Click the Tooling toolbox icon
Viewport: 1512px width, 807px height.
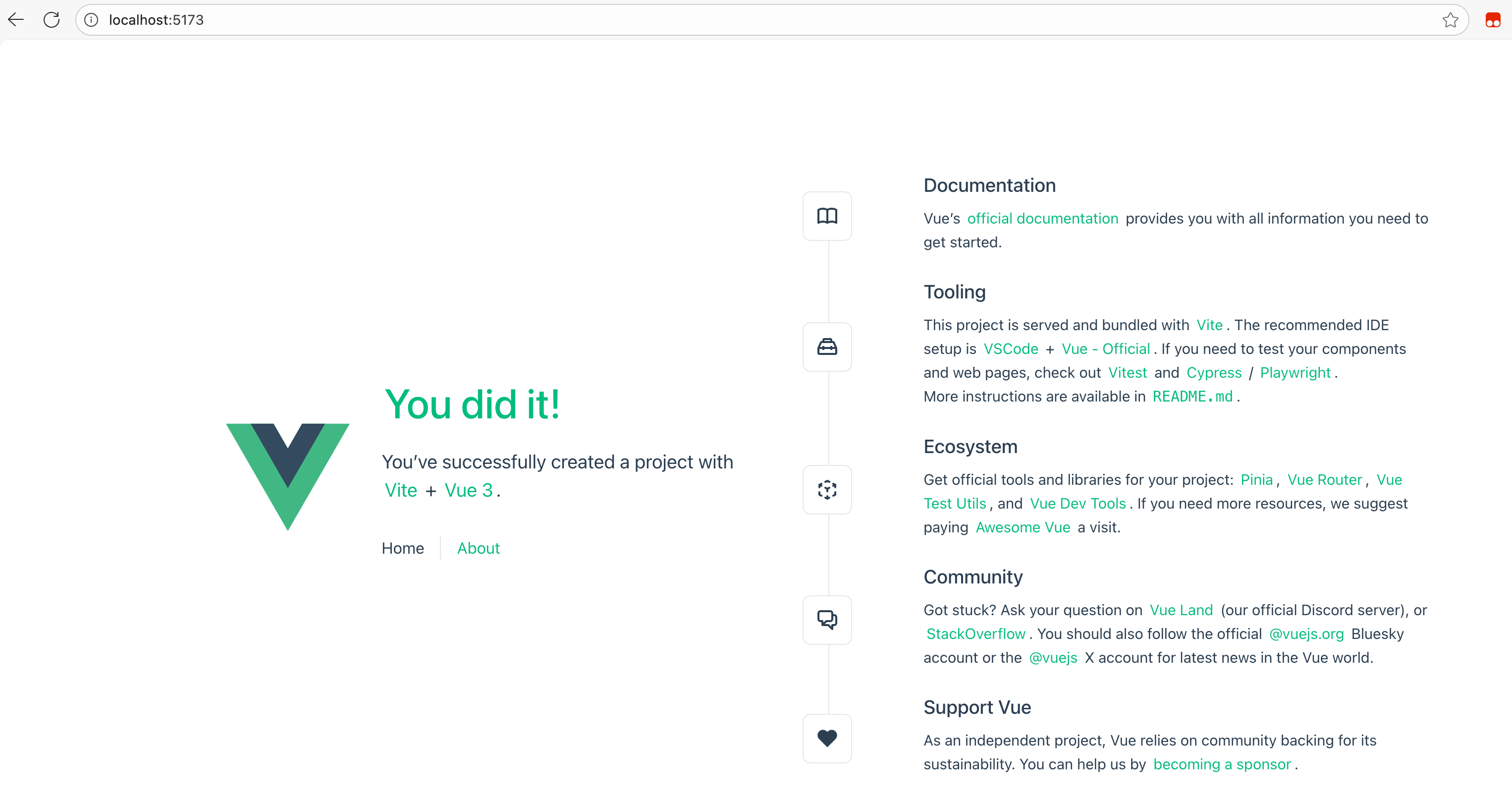(827, 347)
